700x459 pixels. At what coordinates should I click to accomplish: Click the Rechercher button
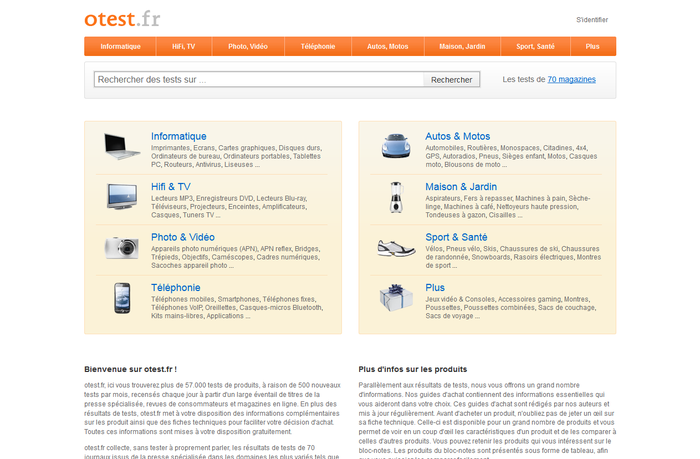tap(451, 79)
